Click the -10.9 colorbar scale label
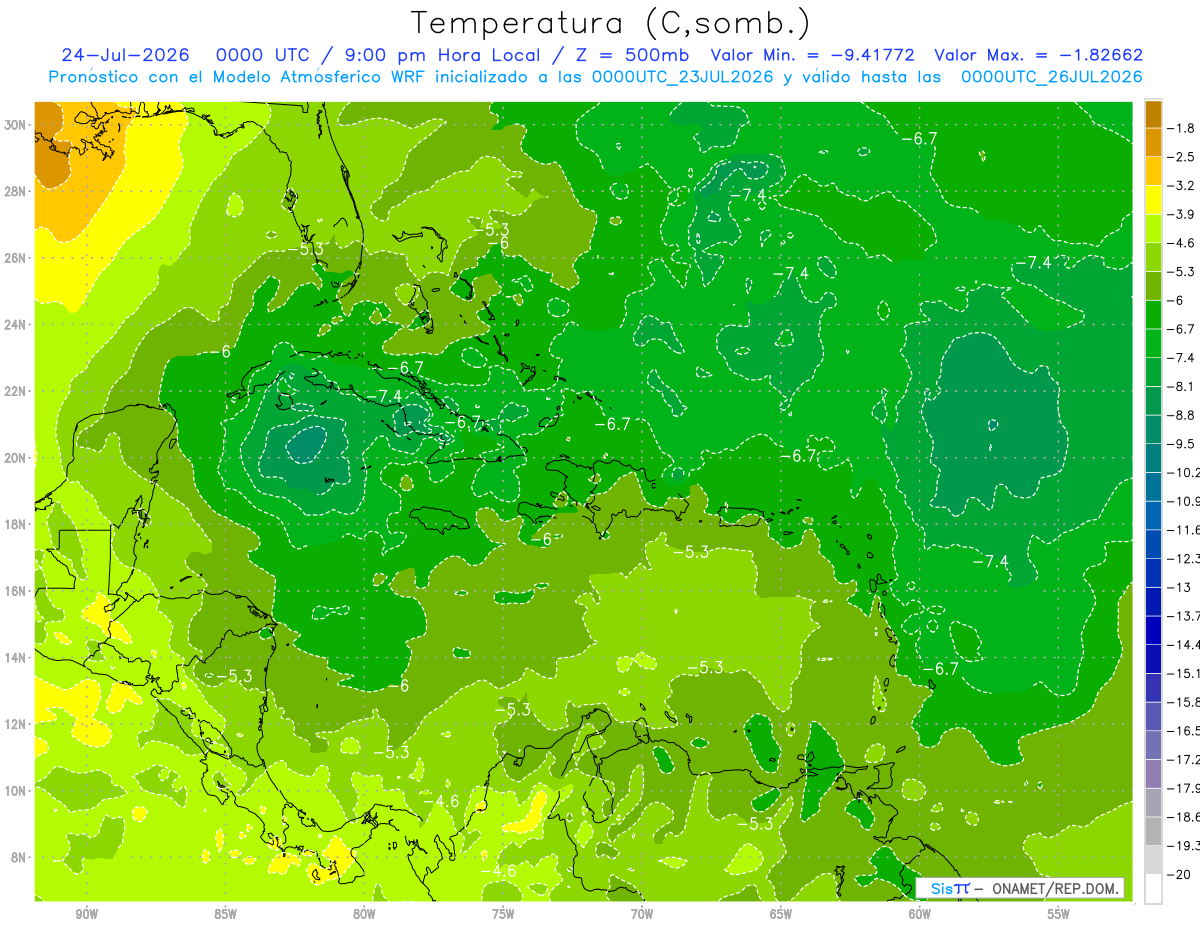Viewport: 1200px width, 927px height. (1184, 501)
